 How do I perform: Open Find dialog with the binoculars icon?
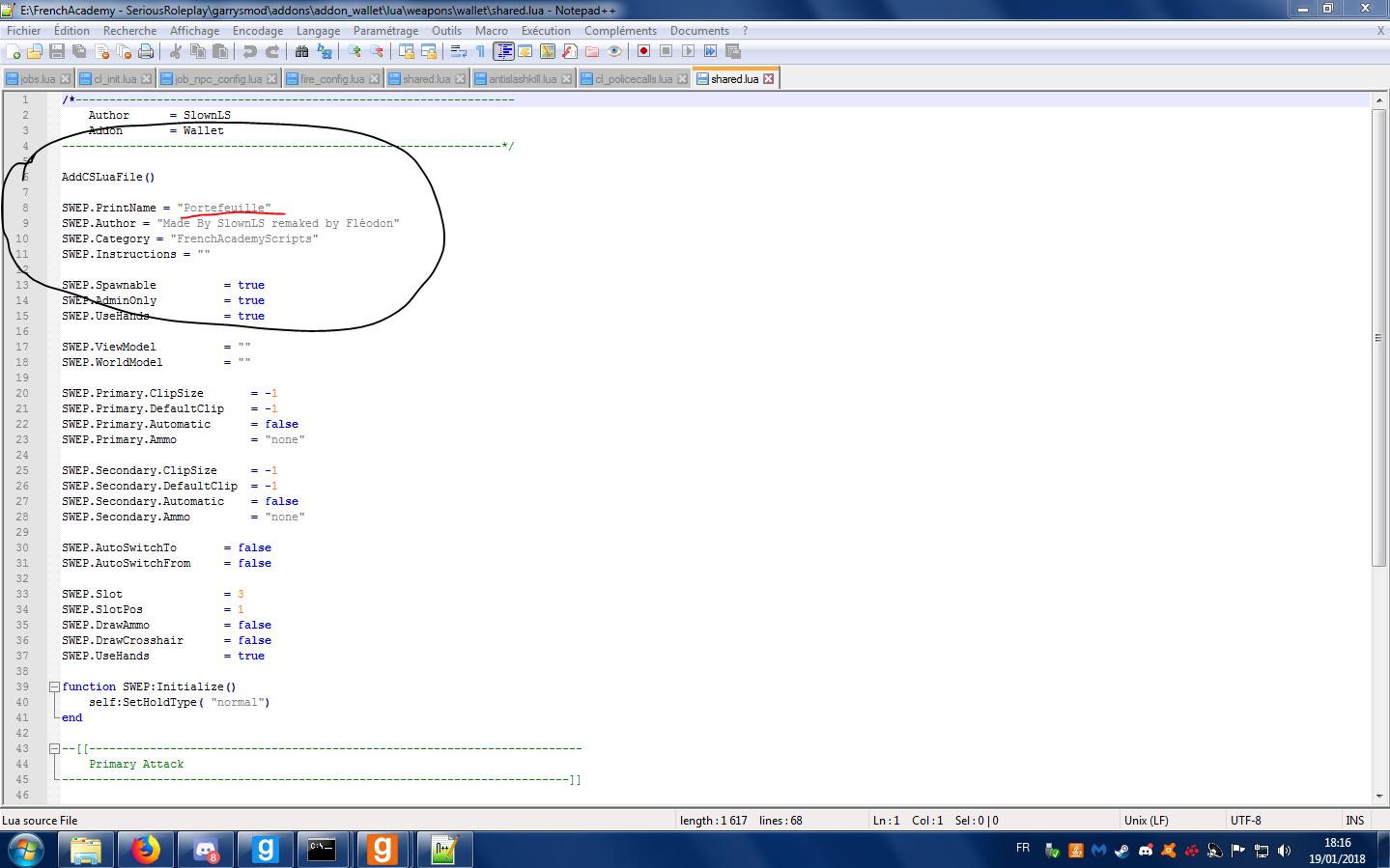pos(301,51)
